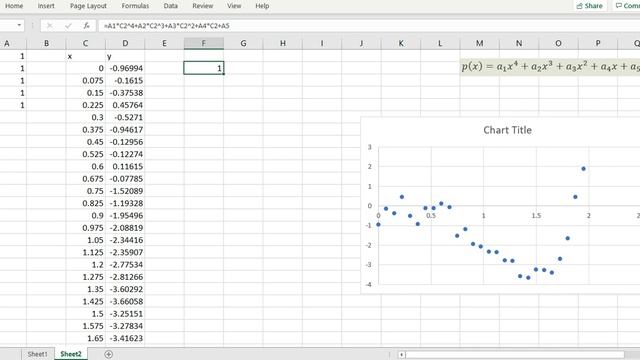
Task: Switch to the Page Layout tab
Action: click(88, 6)
